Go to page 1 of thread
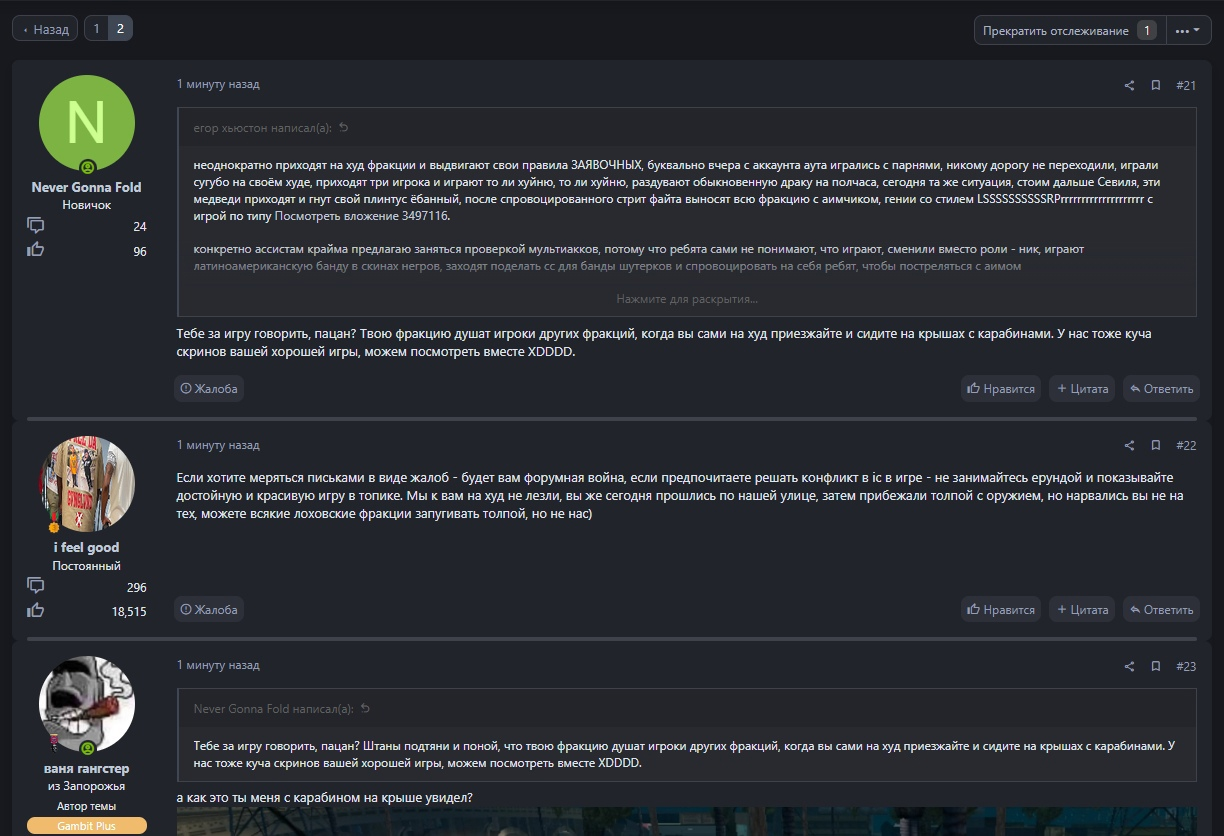 click(96, 29)
